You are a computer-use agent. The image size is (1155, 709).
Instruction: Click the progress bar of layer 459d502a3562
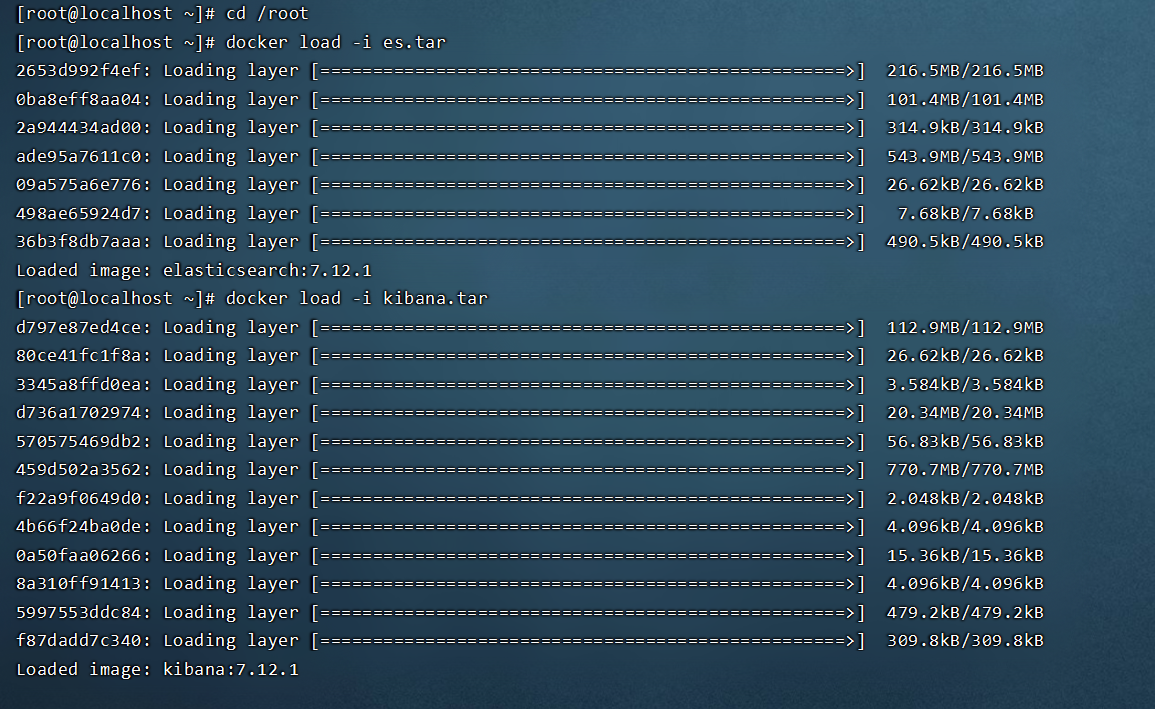tap(588, 470)
